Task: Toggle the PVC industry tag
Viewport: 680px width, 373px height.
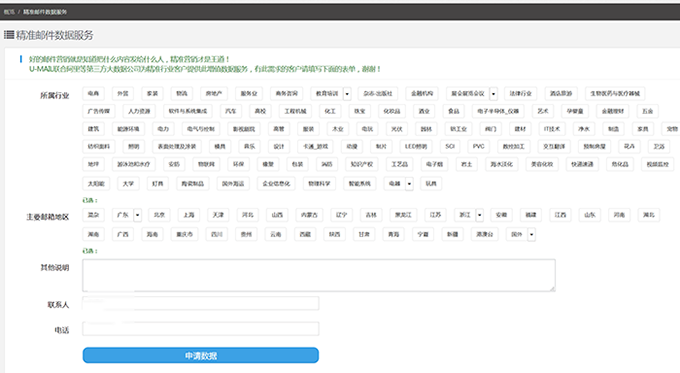Action: click(x=478, y=147)
